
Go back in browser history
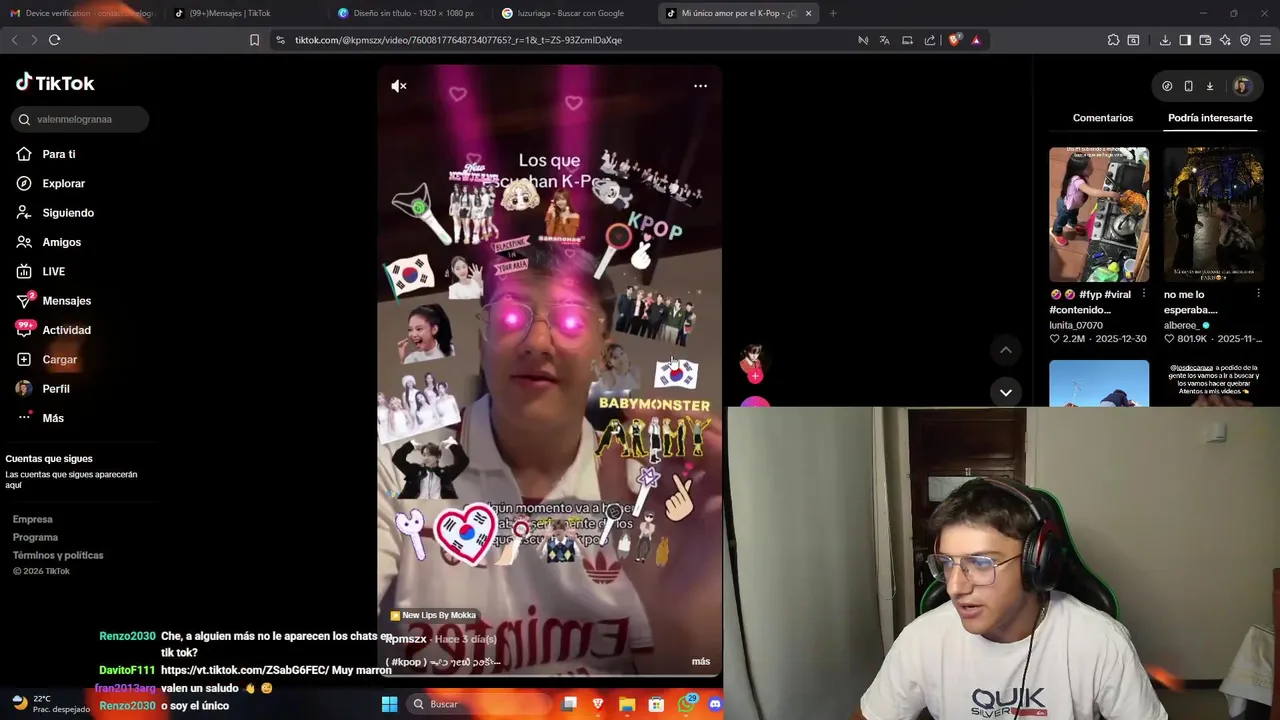pyautogui.click(x=14, y=40)
